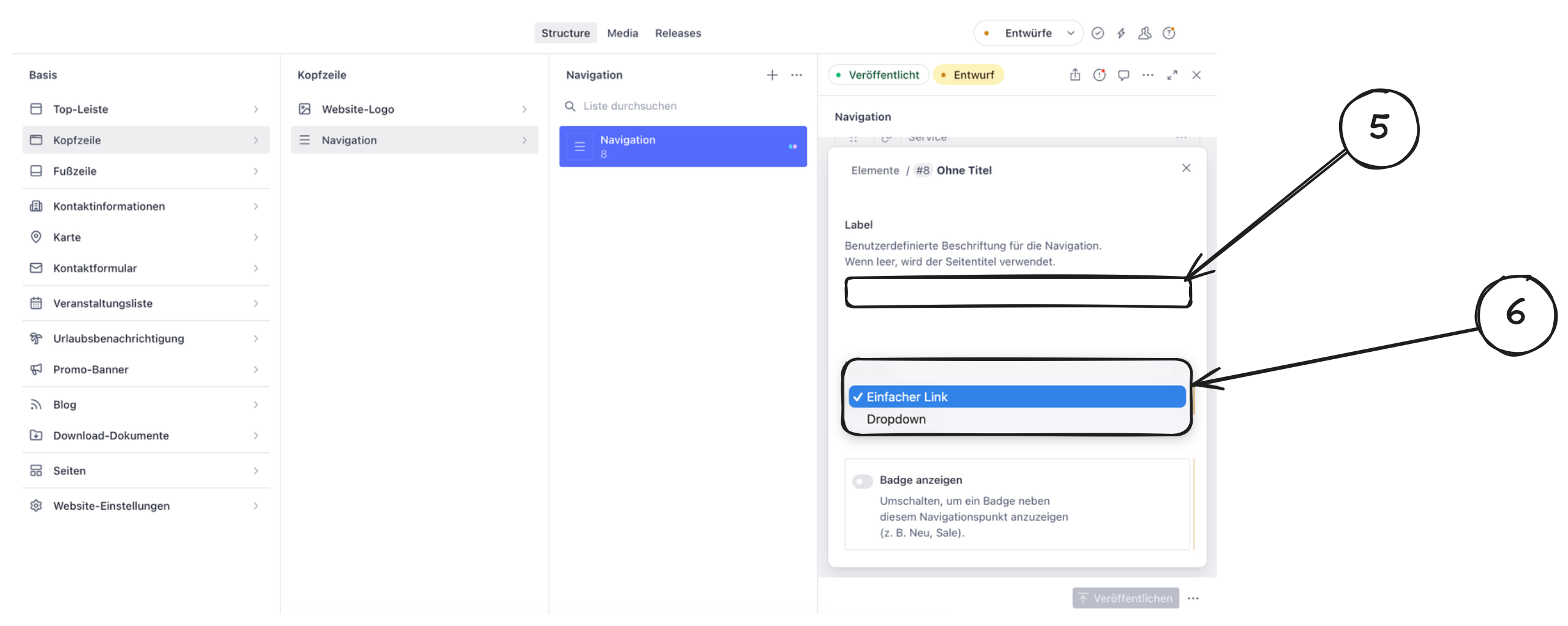
Task: Click the Kopfzeile layout icon
Action: click(x=36, y=140)
